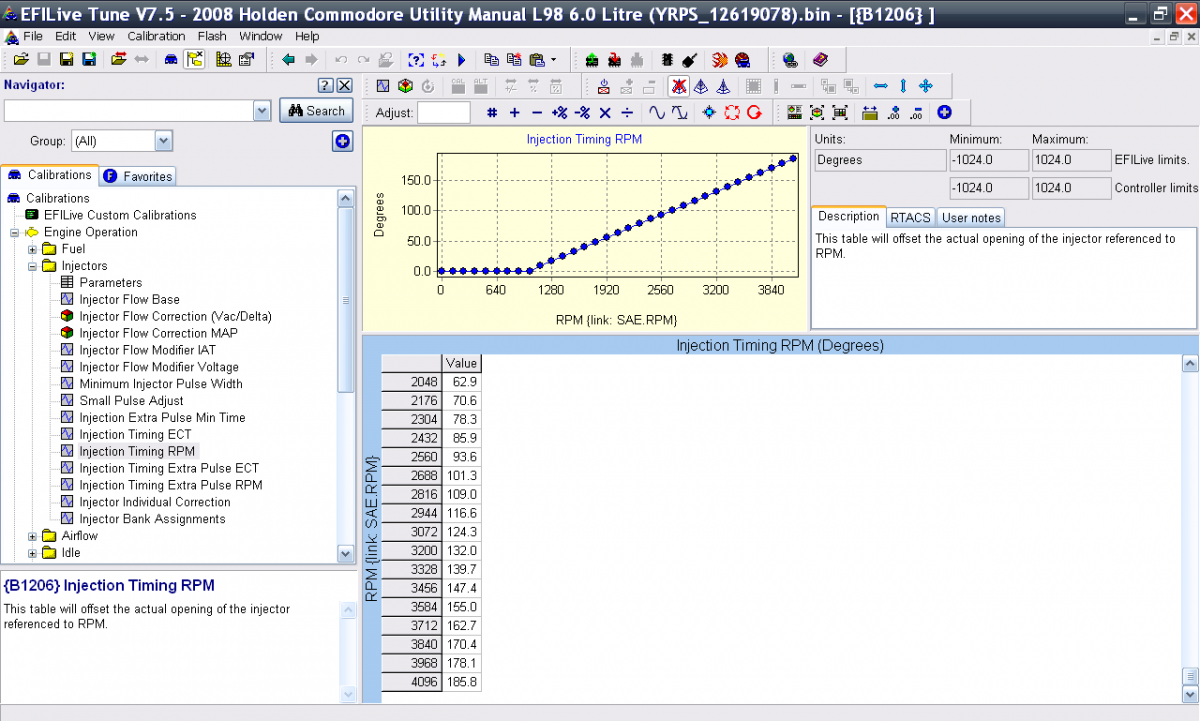Click the Navigator help question-mark button
The height and width of the screenshot is (721, 1200).
click(x=325, y=86)
